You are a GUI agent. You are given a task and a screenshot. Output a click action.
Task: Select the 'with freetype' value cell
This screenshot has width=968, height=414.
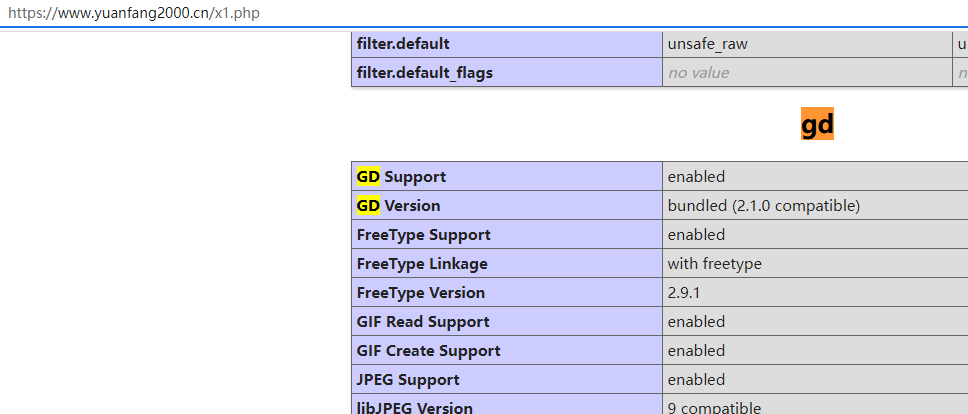click(714, 263)
